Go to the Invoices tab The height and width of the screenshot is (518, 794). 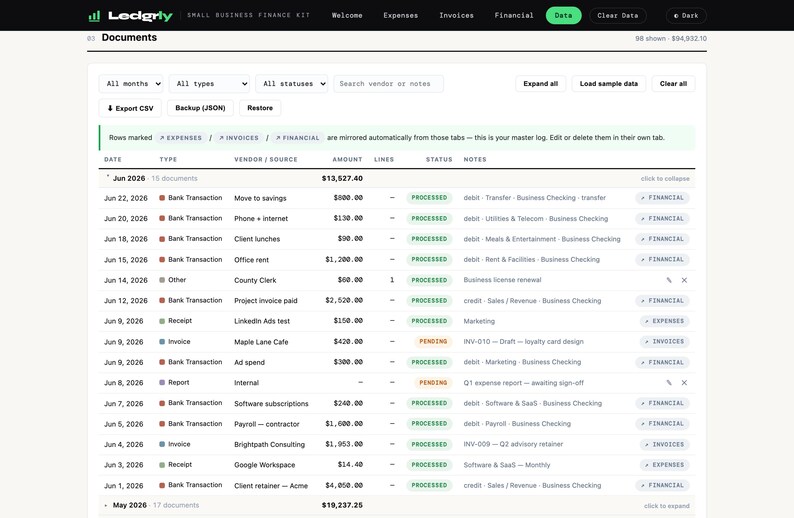point(456,16)
